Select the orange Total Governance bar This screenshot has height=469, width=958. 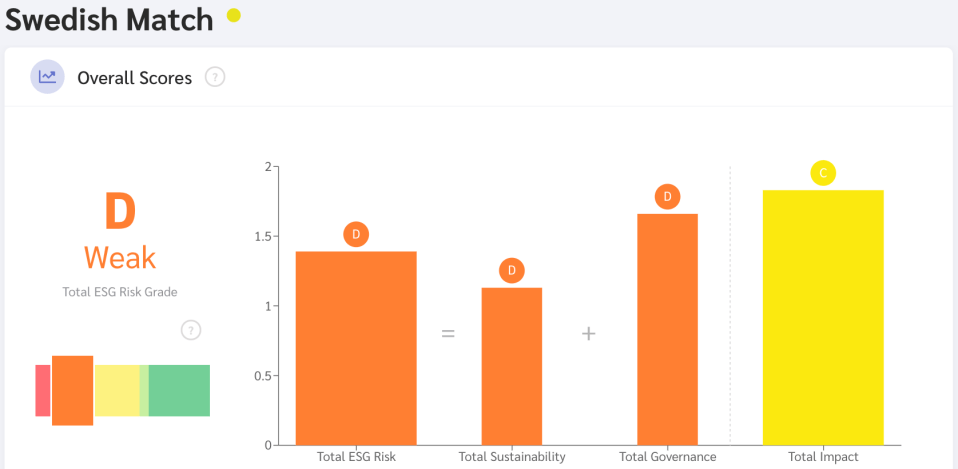tap(667, 329)
